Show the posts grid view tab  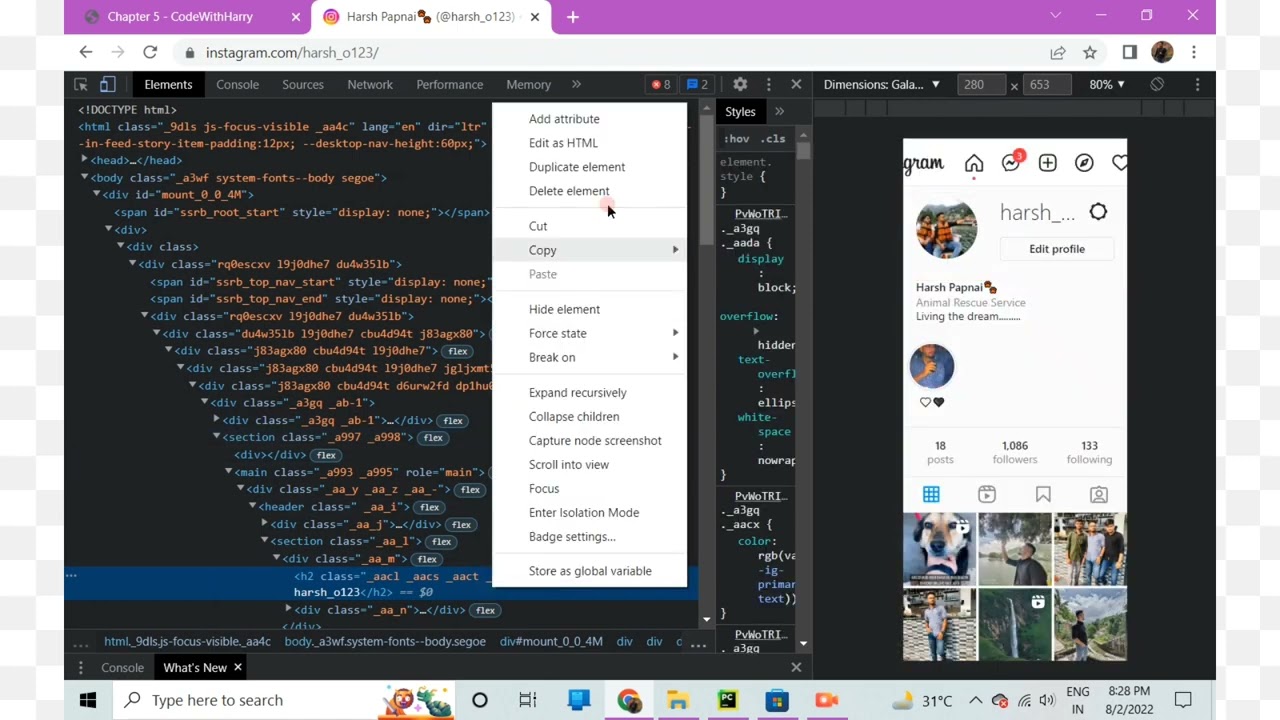tap(931, 494)
